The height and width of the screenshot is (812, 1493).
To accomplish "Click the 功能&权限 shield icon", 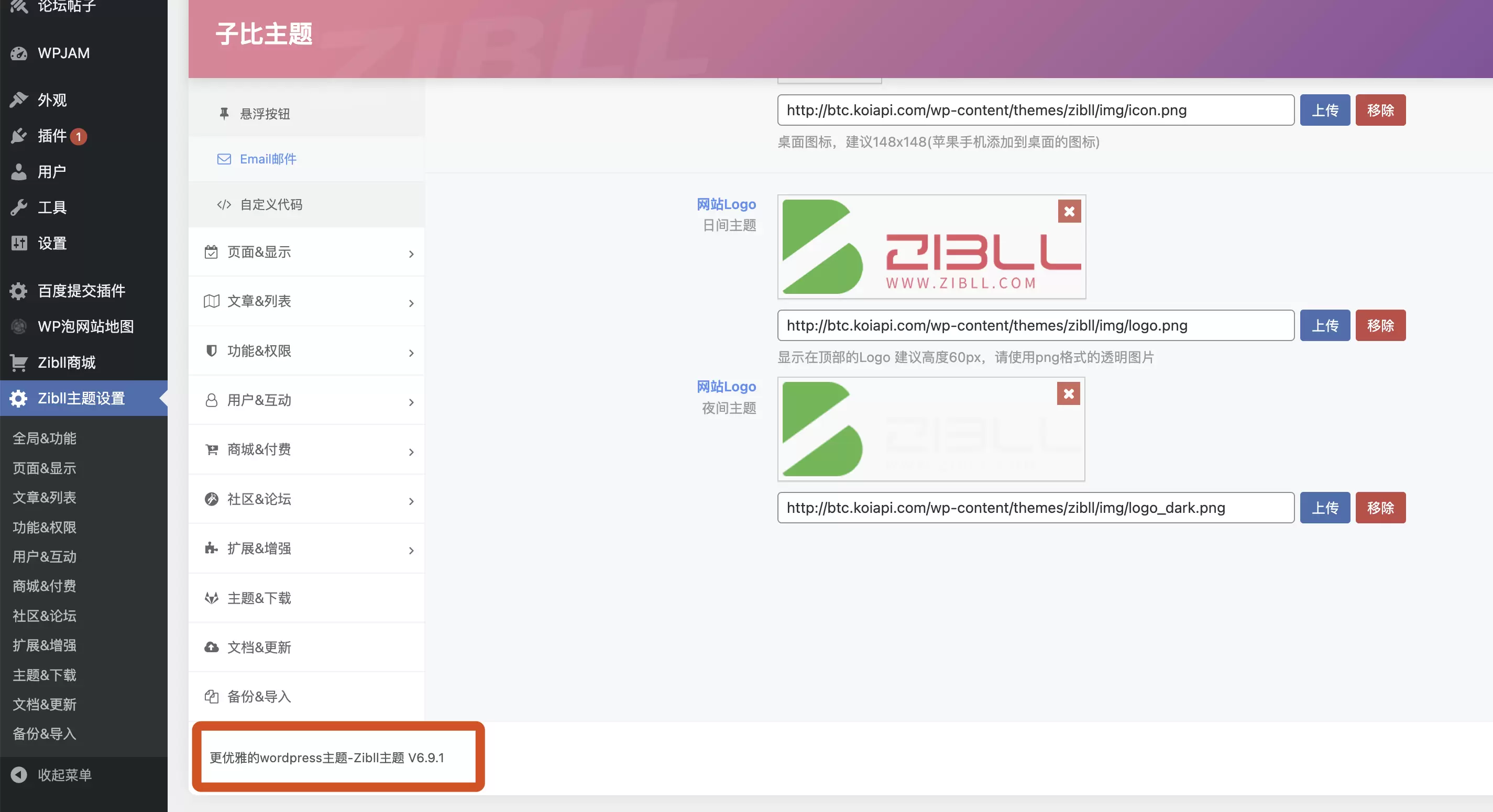I will pyautogui.click(x=212, y=350).
